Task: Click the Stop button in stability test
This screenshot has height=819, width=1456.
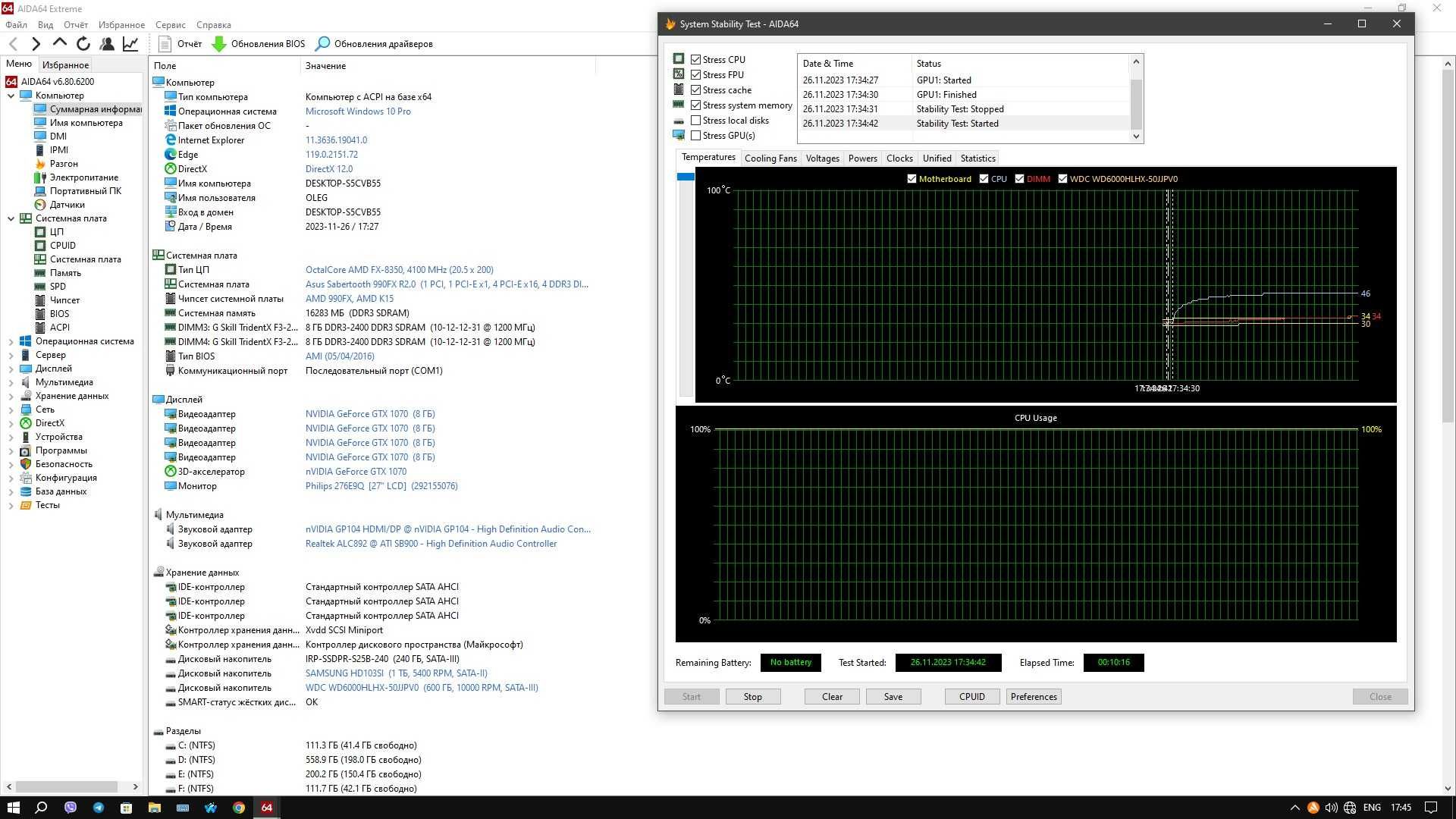Action: [752, 696]
